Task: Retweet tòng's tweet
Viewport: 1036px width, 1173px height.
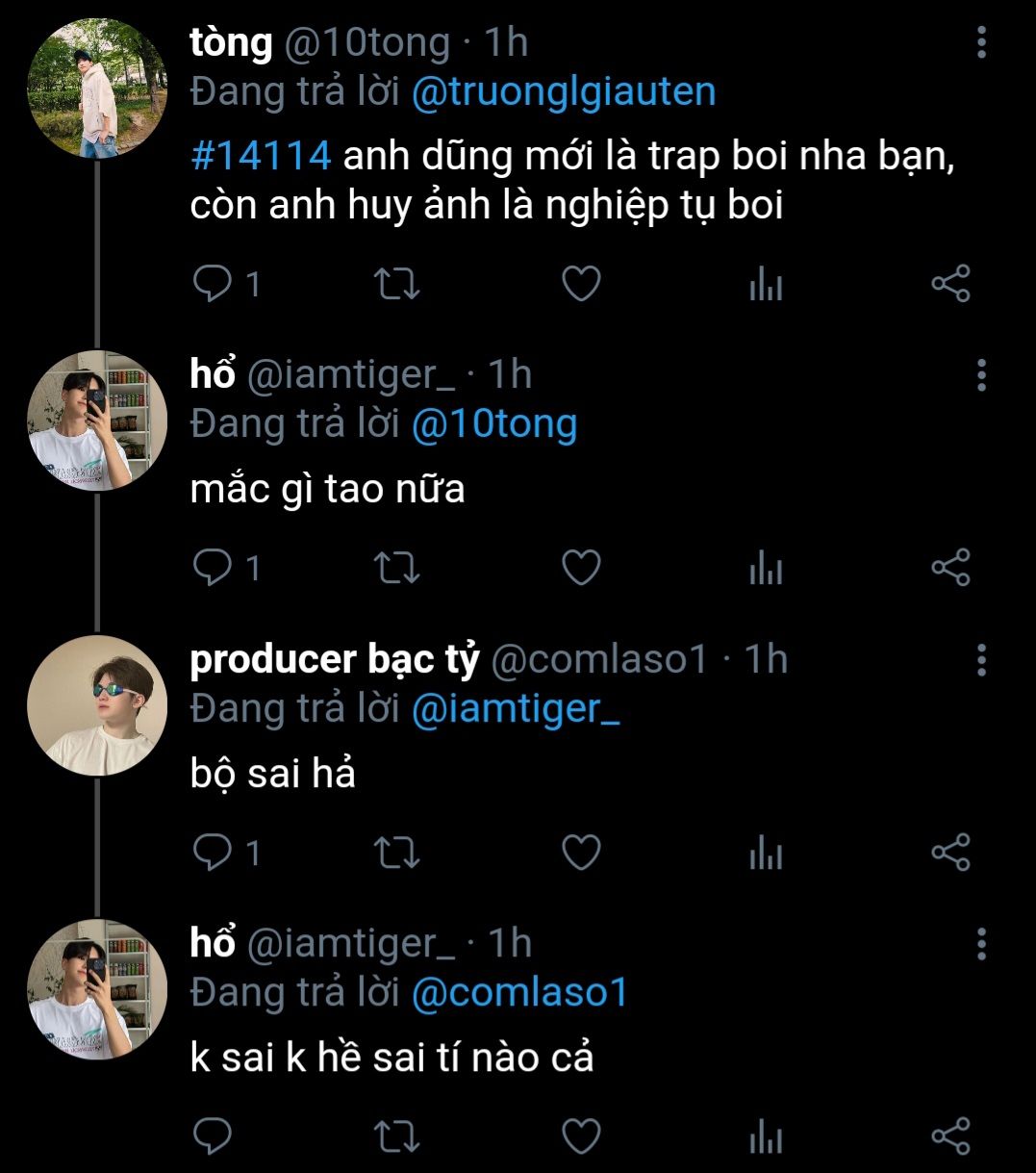Action: [x=396, y=284]
